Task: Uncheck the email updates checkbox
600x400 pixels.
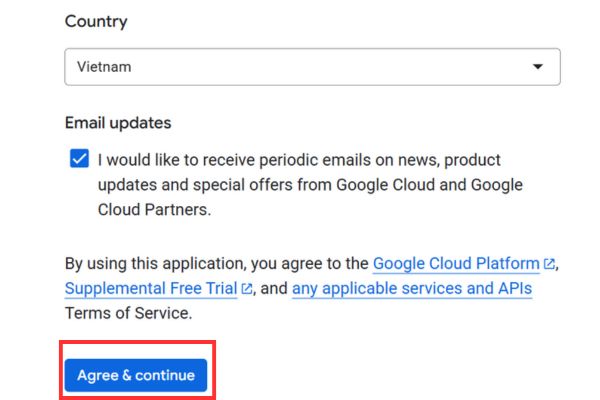Action: point(79,160)
